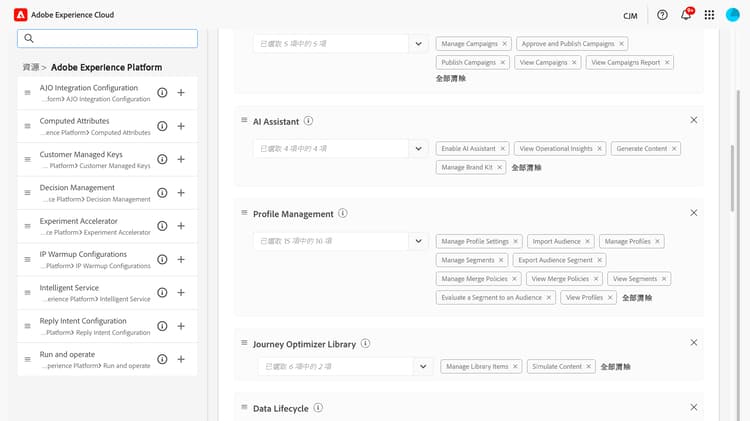Show info for Customer Managed Keys

pos(162,159)
